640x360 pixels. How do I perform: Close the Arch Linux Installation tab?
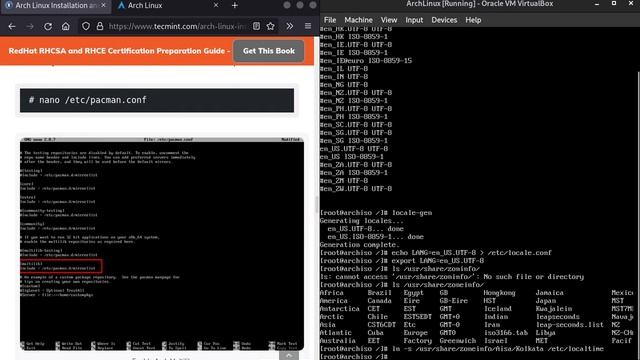[x=103, y=5]
